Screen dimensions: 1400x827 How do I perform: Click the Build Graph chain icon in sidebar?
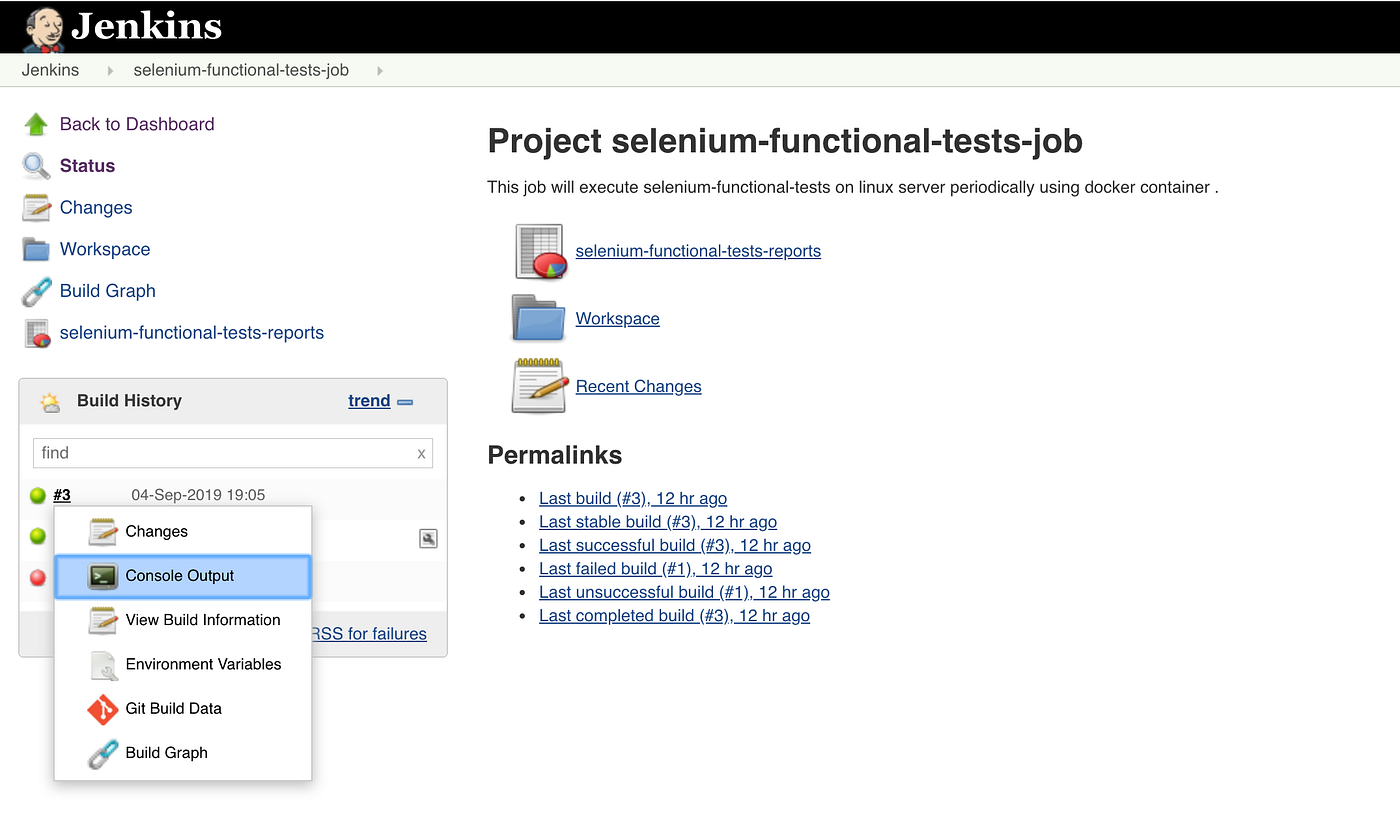[35, 291]
